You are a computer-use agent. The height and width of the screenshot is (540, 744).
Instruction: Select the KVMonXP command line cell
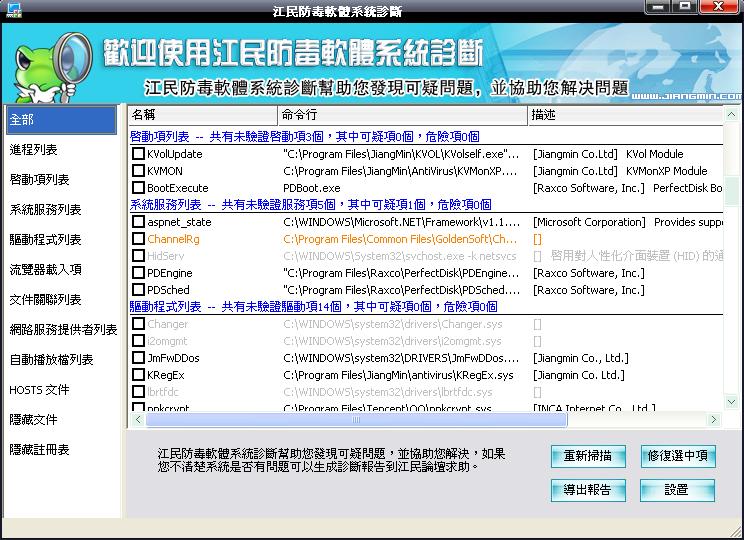pyautogui.click(x=400, y=171)
